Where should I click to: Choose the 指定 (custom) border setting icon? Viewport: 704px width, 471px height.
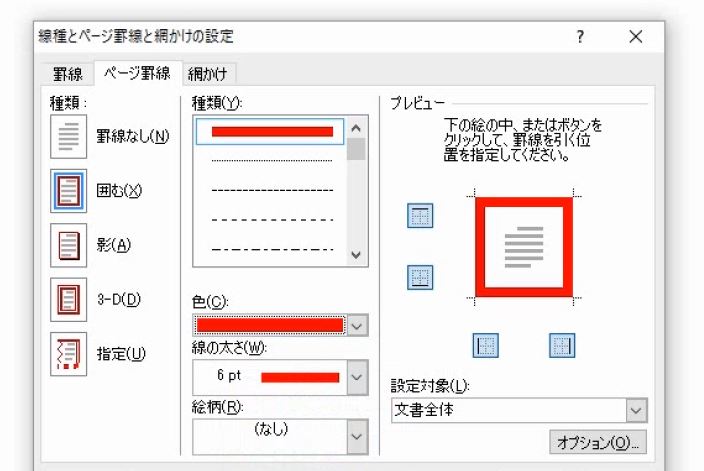pos(68,354)
